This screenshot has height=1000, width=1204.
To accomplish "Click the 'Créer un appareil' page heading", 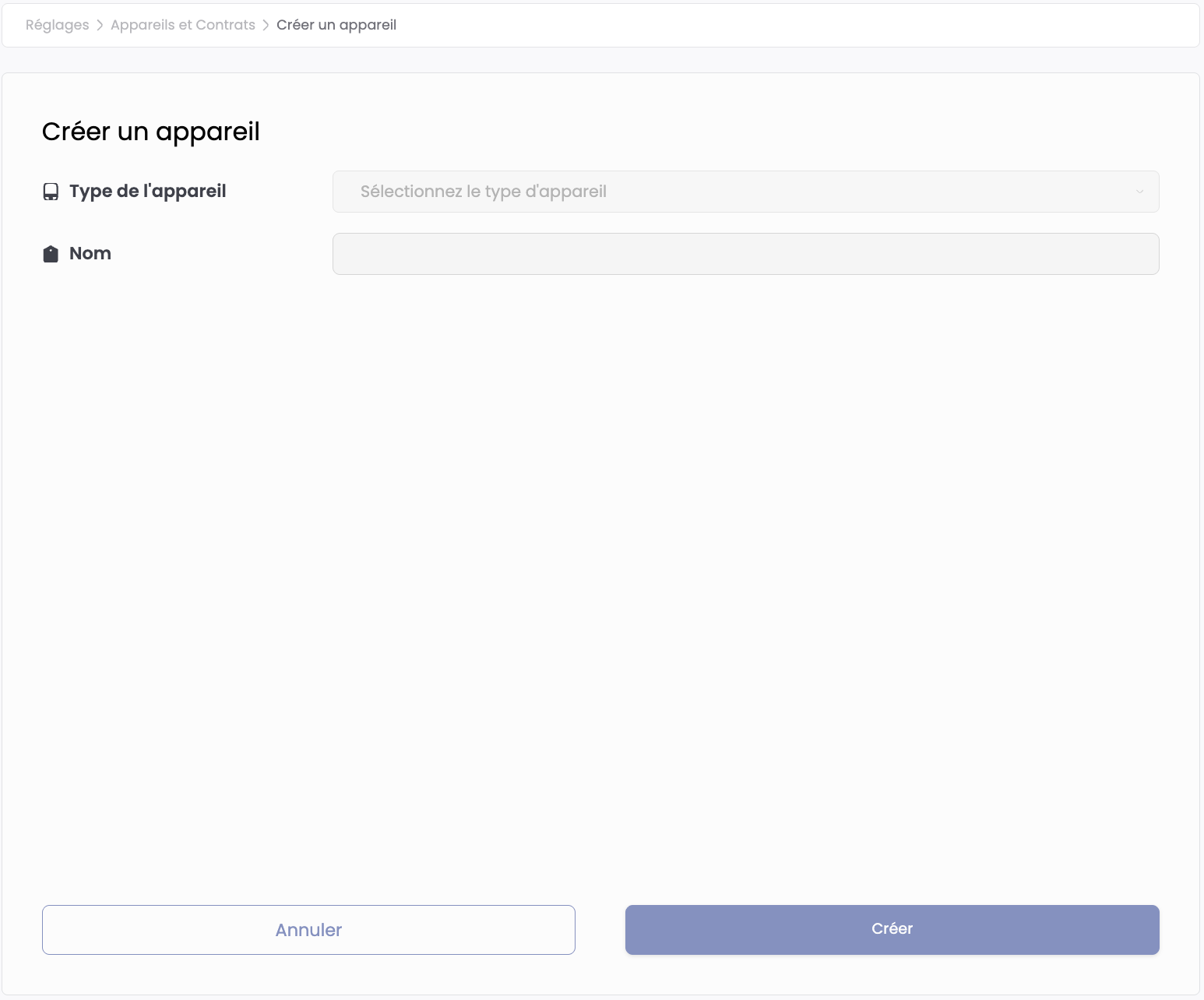I will point(151,132).
